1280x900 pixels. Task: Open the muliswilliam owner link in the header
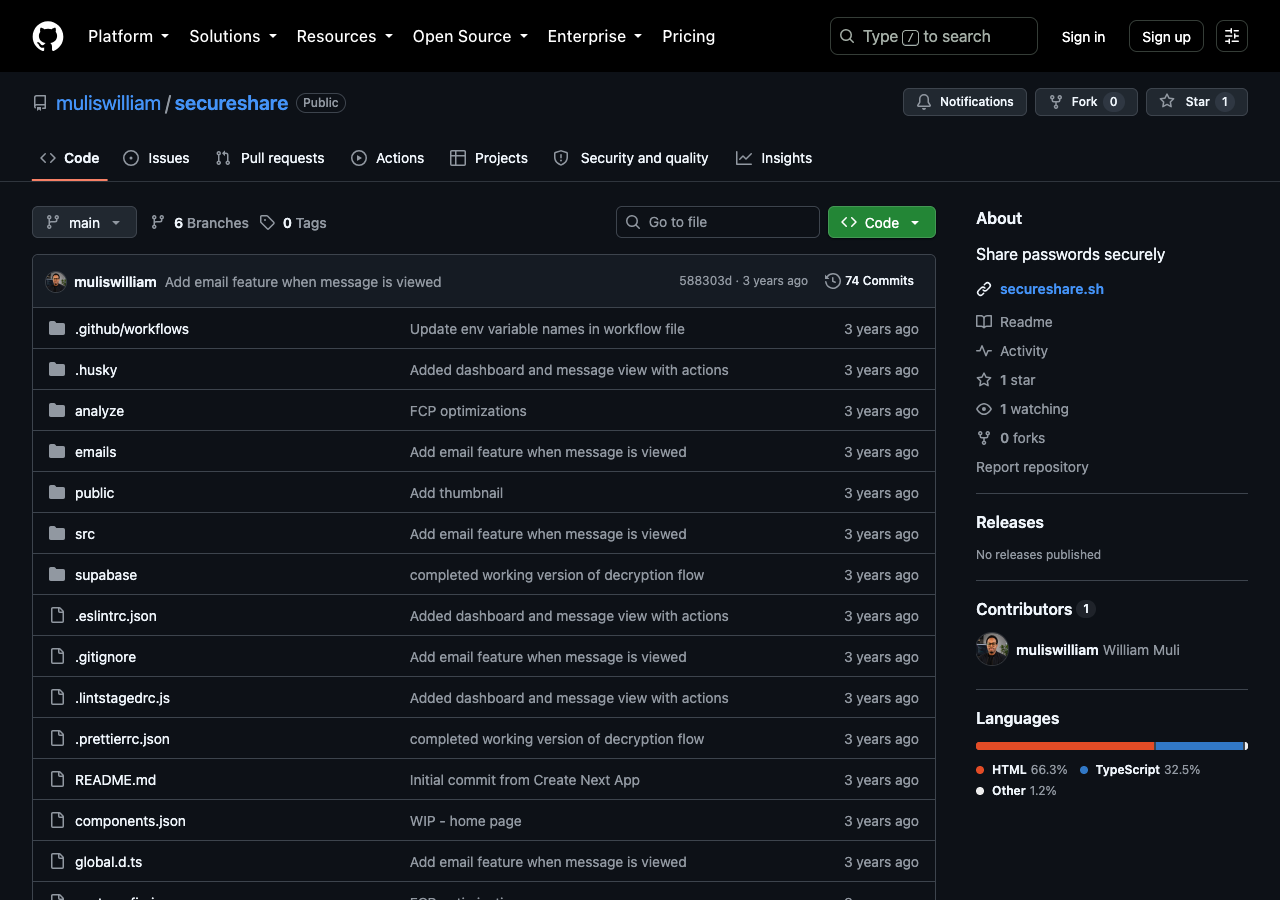pos(108,103)
